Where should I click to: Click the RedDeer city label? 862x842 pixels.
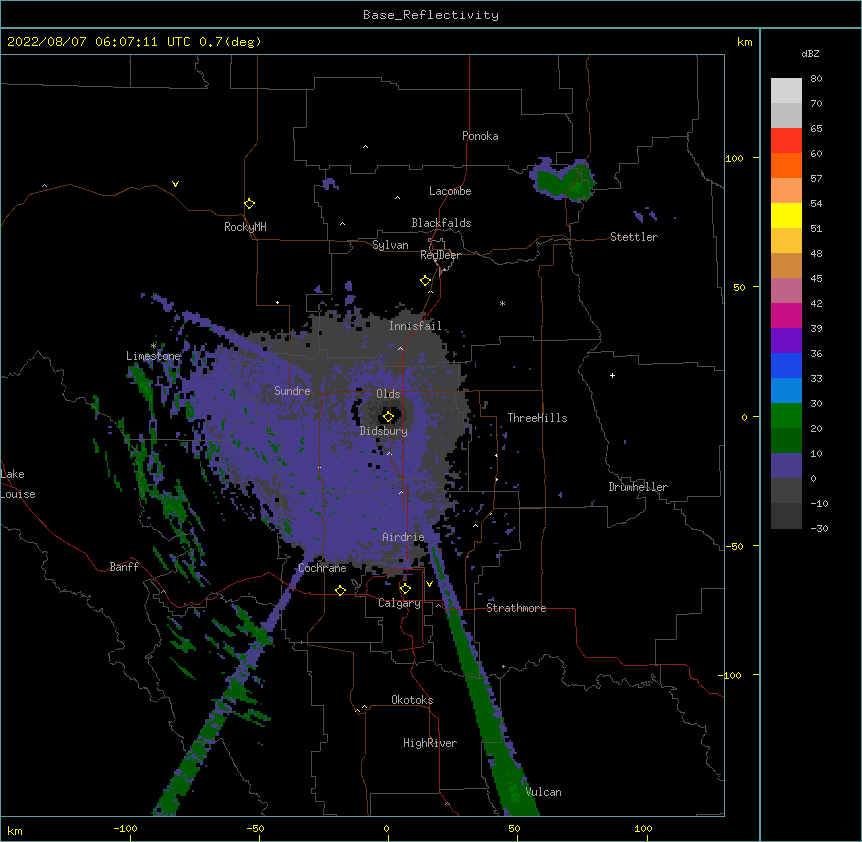pyautogui.click(x=440, y=255)
